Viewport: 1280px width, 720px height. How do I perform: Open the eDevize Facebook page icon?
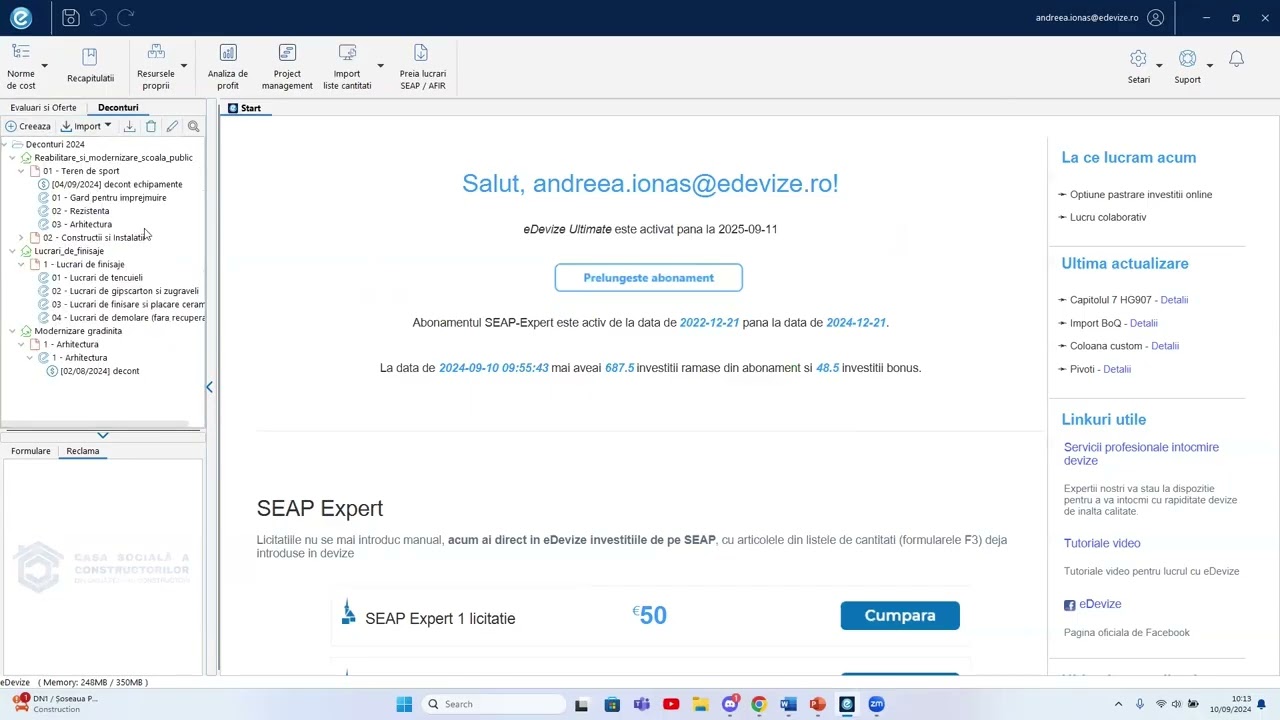[x=1069, y=605]
